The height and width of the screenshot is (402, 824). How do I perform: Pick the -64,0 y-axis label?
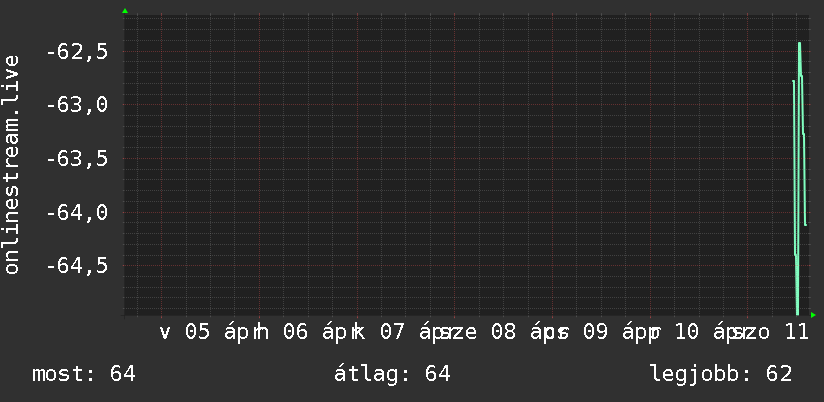pos(76,212)
